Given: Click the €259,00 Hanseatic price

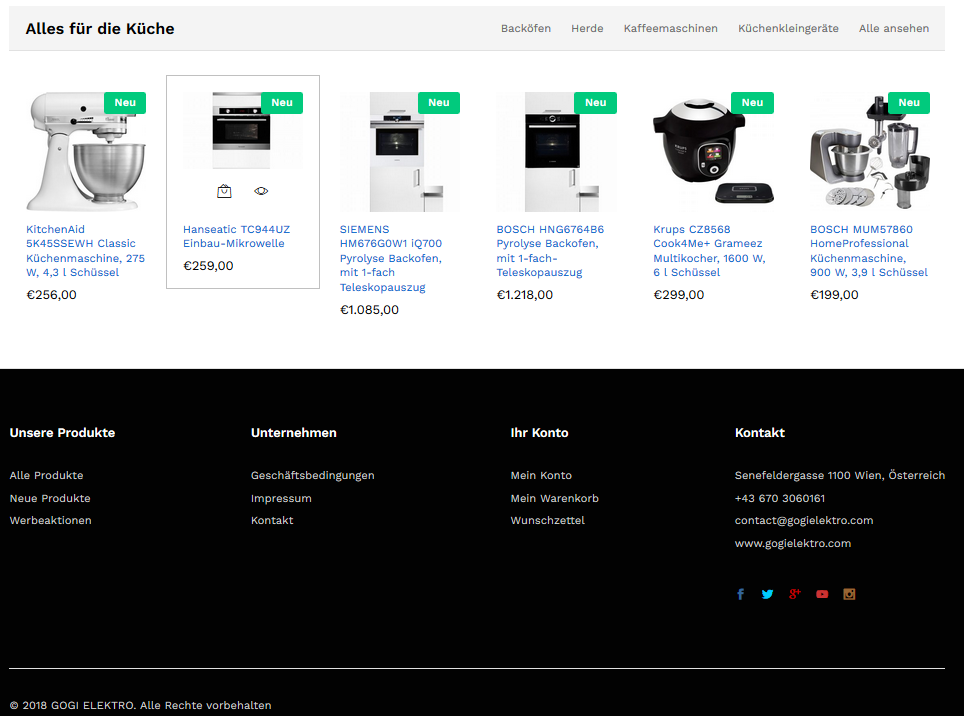Looking at the screenshot, I should pyautogui.click(x=208, y=266).
